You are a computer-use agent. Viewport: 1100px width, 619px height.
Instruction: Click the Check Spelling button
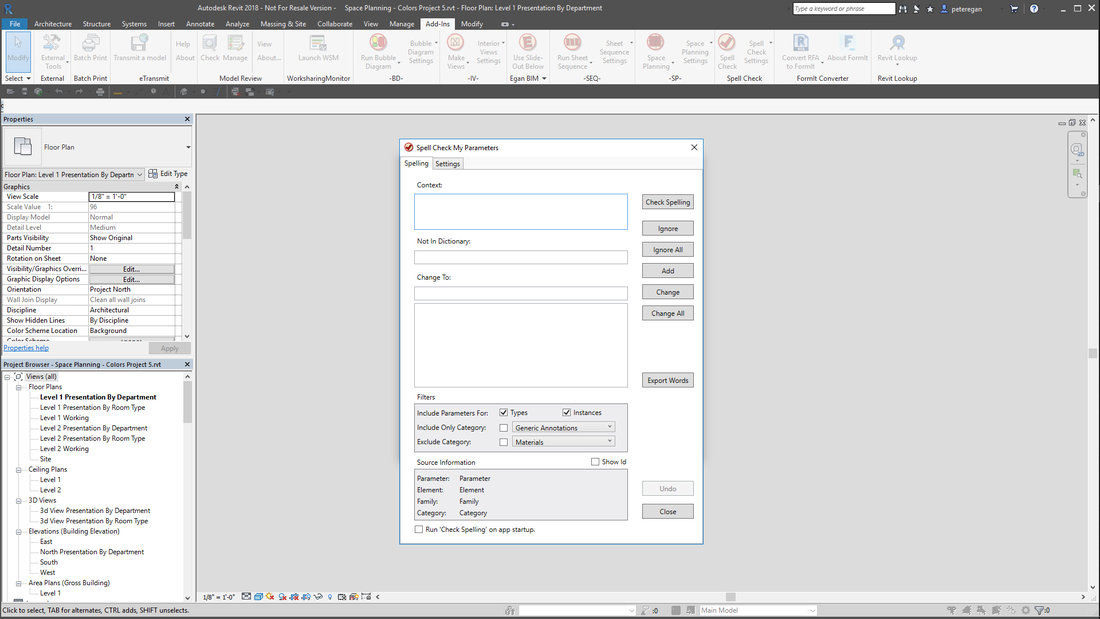pyautogui.click(x=667, y=202)
